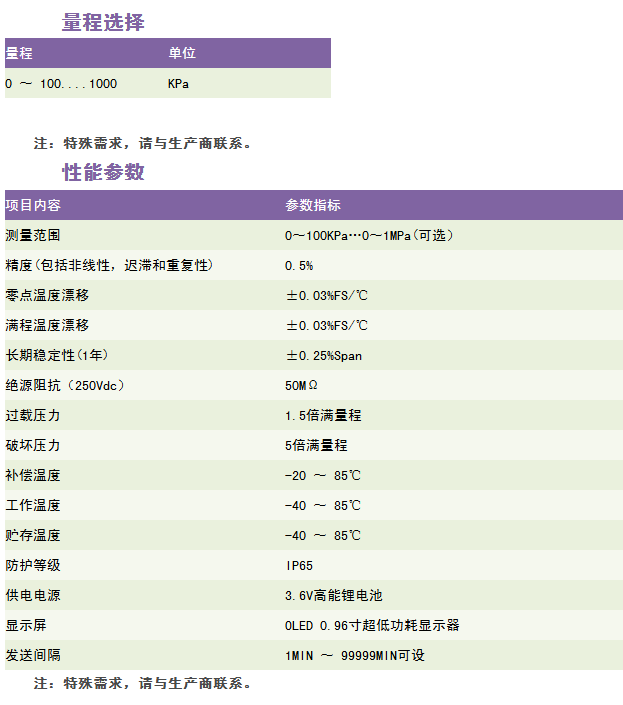This screenshot has width=623, height=705.
Task: Click the KPa unit cell
Action: coord(178,84)
